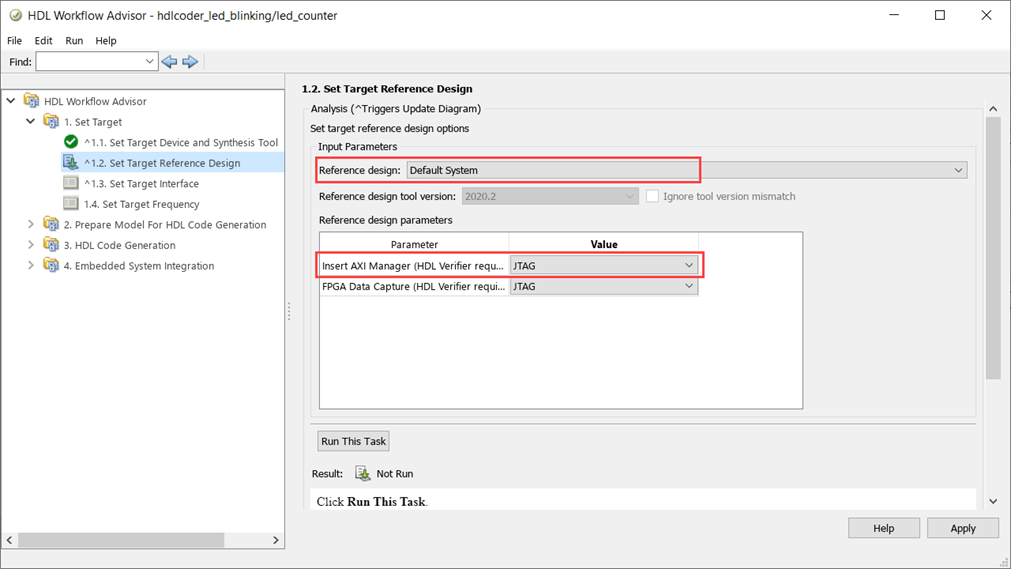Click the Set Target Frequency task icon
This screenshot has height=569, width=1011.
[71, 204]
